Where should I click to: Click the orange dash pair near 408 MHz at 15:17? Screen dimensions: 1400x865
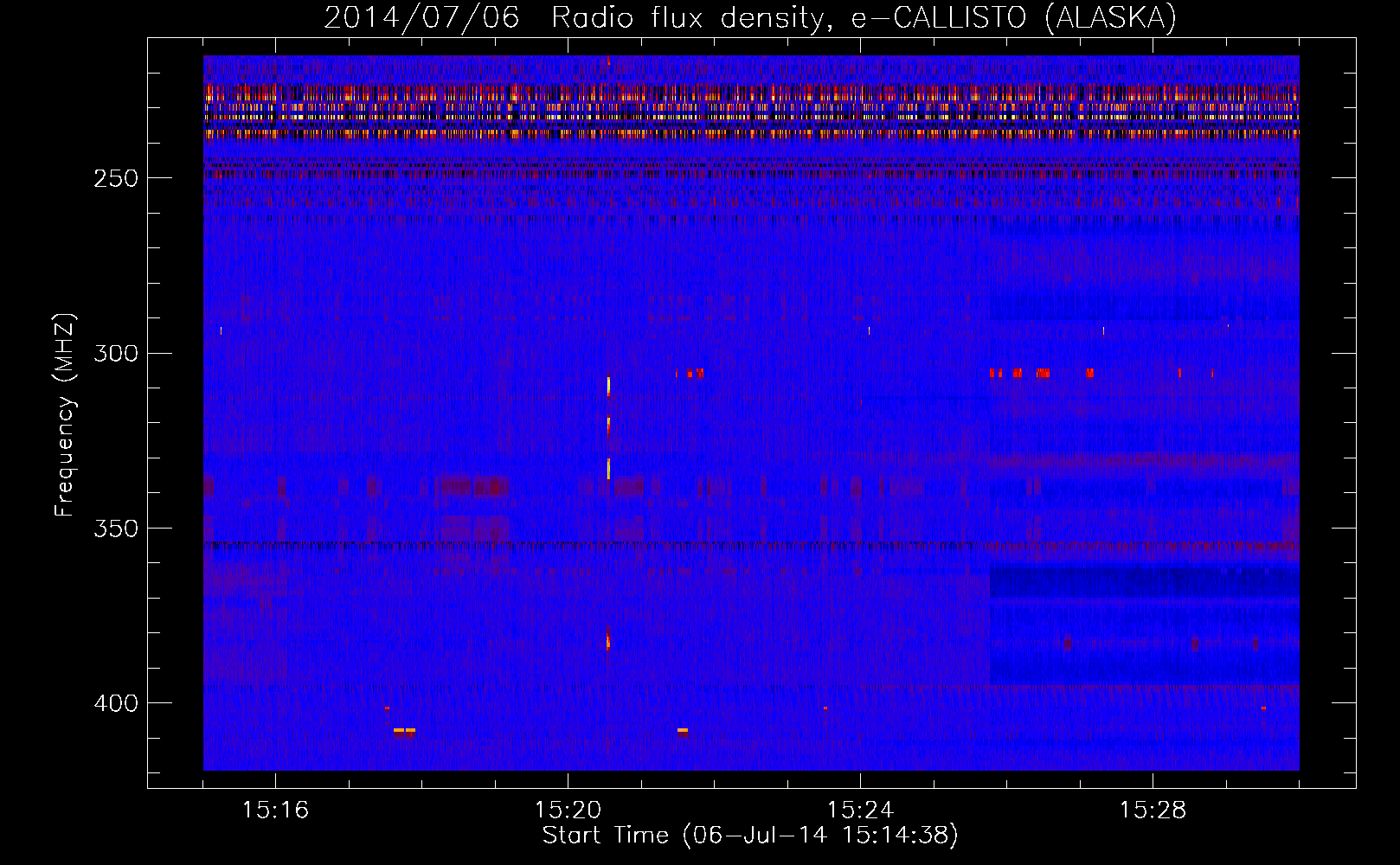coord(404,730)
